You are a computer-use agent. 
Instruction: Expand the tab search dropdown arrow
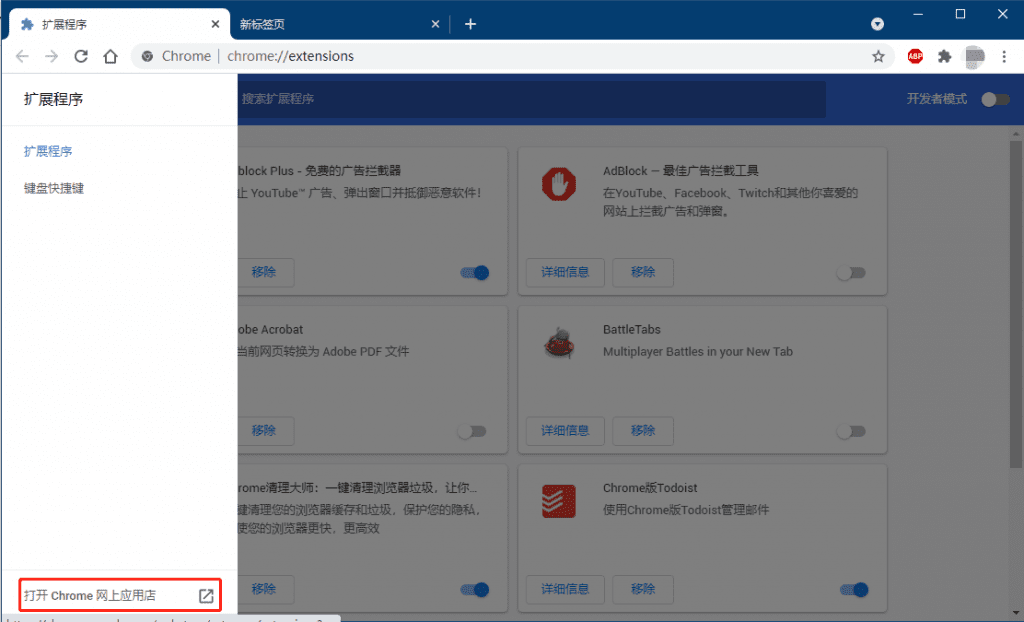pyautogui.click(x=877, y=24)
